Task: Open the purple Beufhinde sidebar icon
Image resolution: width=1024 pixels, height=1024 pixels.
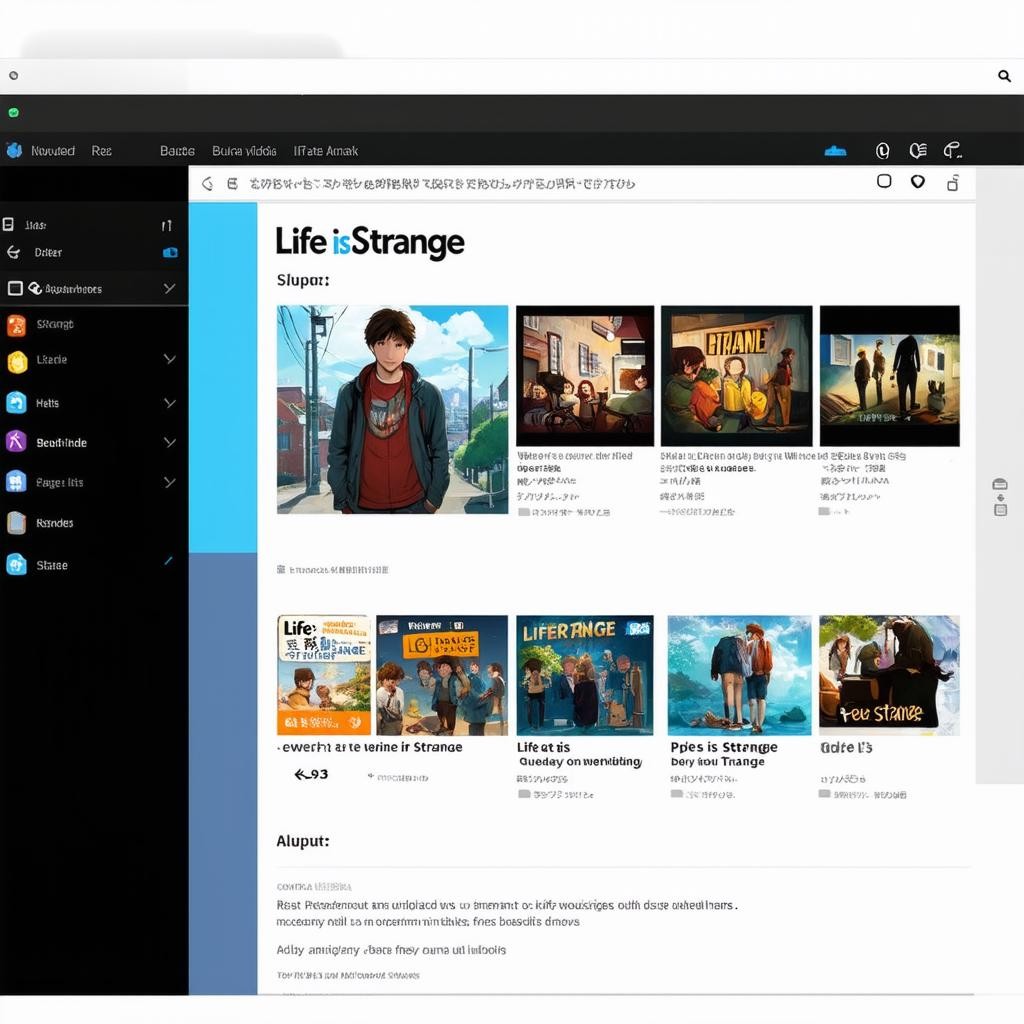Action: (16, 442)
